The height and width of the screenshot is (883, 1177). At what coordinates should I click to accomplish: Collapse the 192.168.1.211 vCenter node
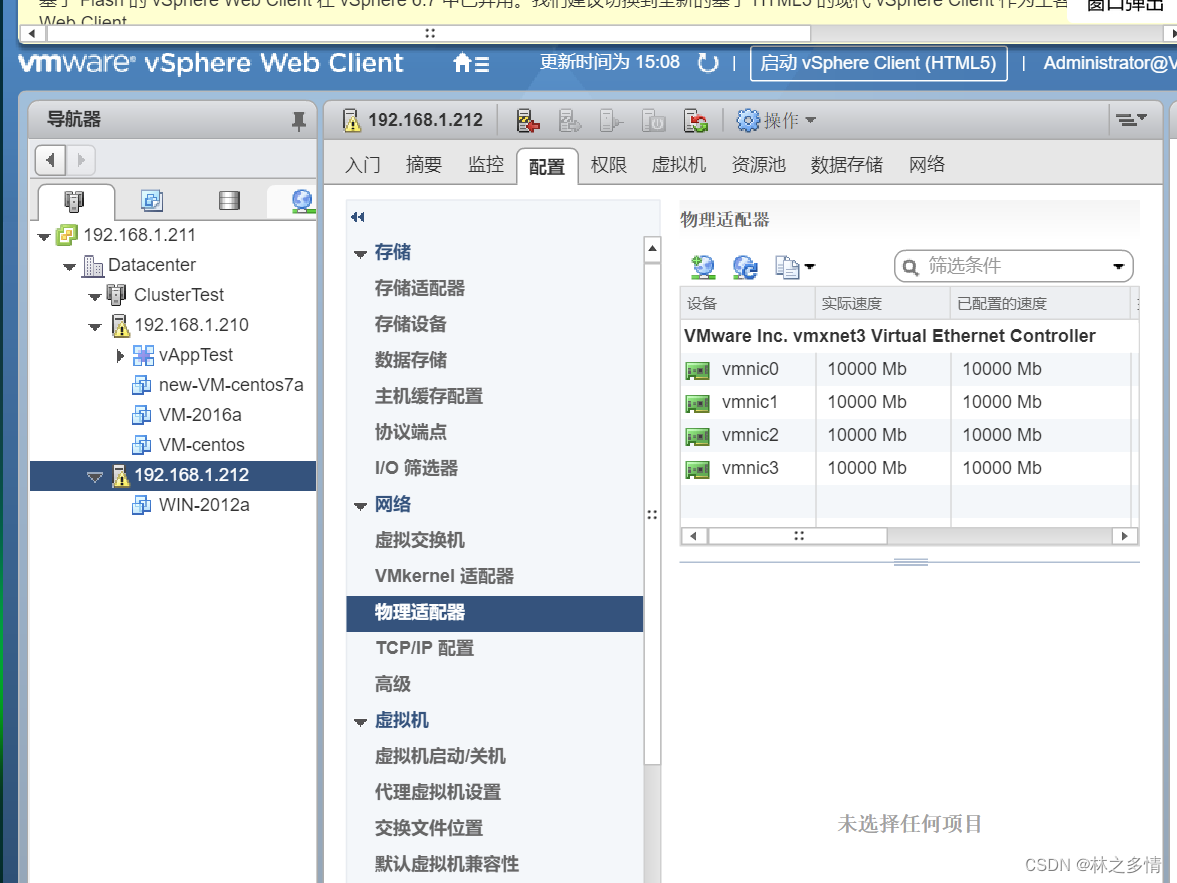coord(44,237)
